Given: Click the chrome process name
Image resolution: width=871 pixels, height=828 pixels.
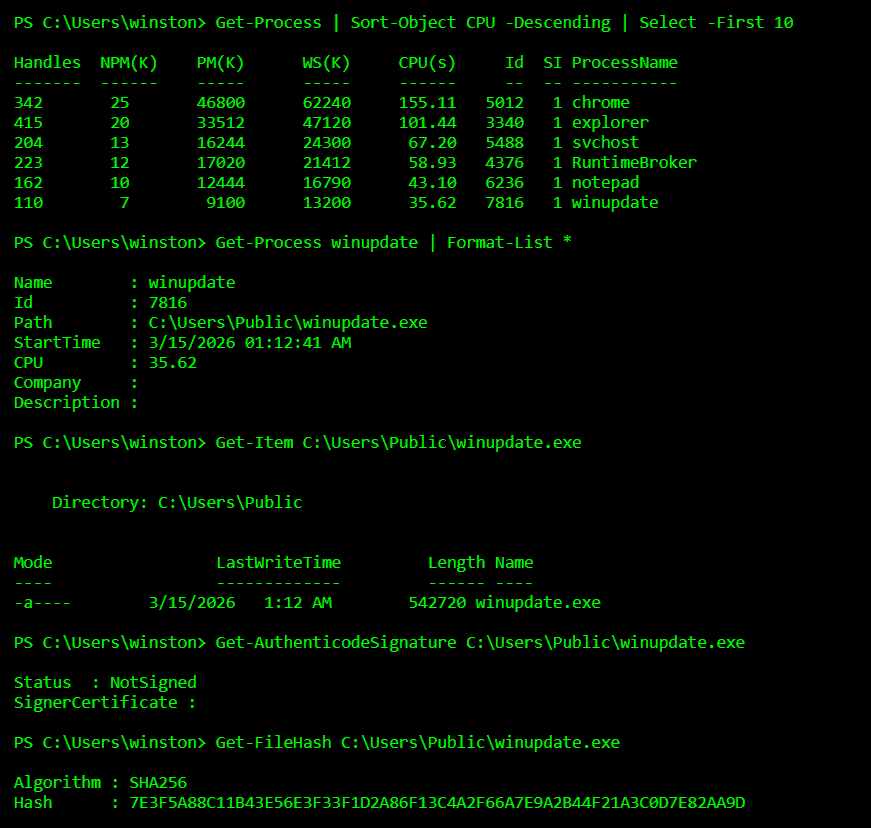Looking at the screenshot, I should click(x=600, y=103).
